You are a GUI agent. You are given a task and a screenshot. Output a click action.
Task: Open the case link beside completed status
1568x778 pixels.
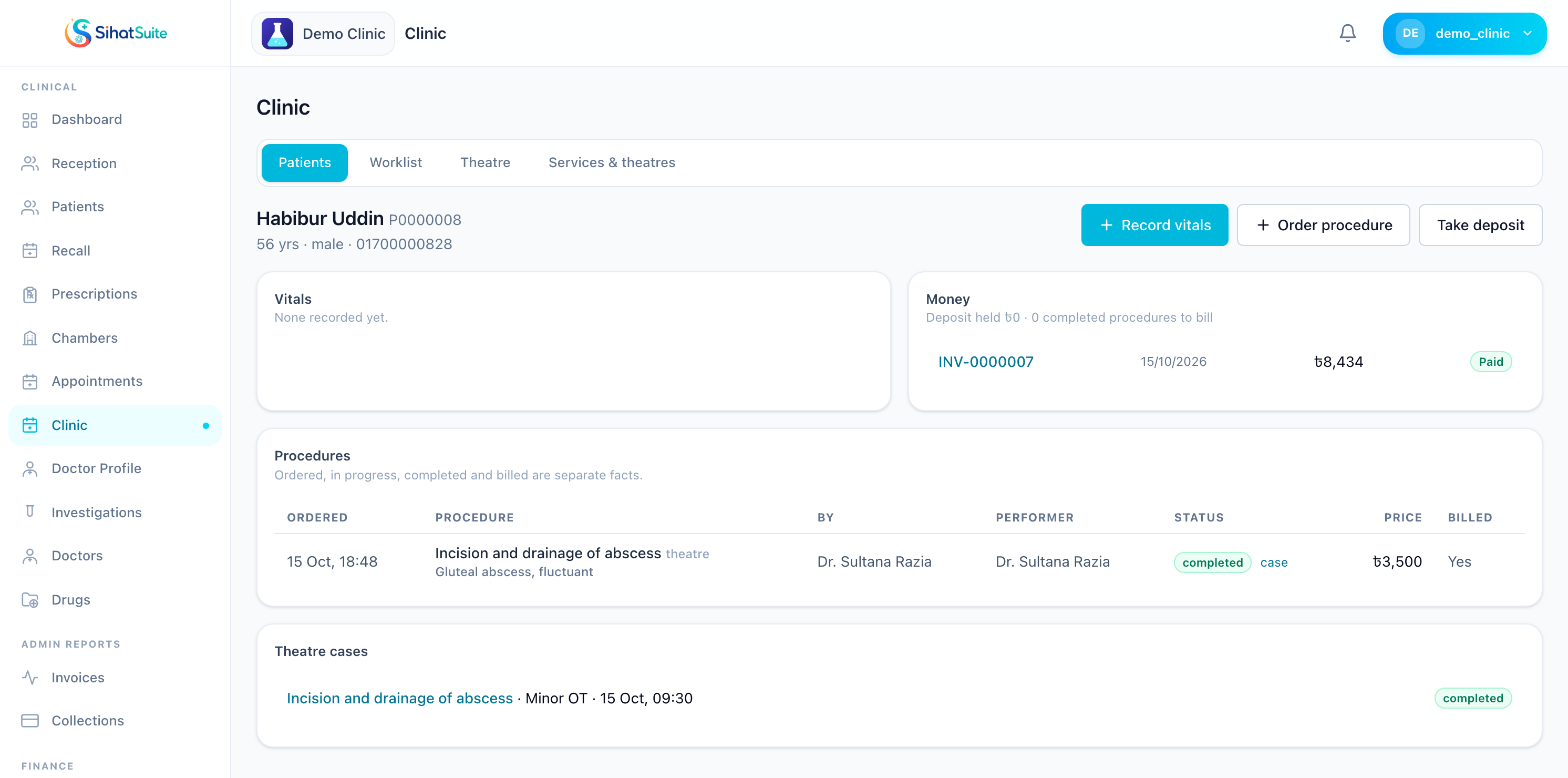coord(1273,562)
